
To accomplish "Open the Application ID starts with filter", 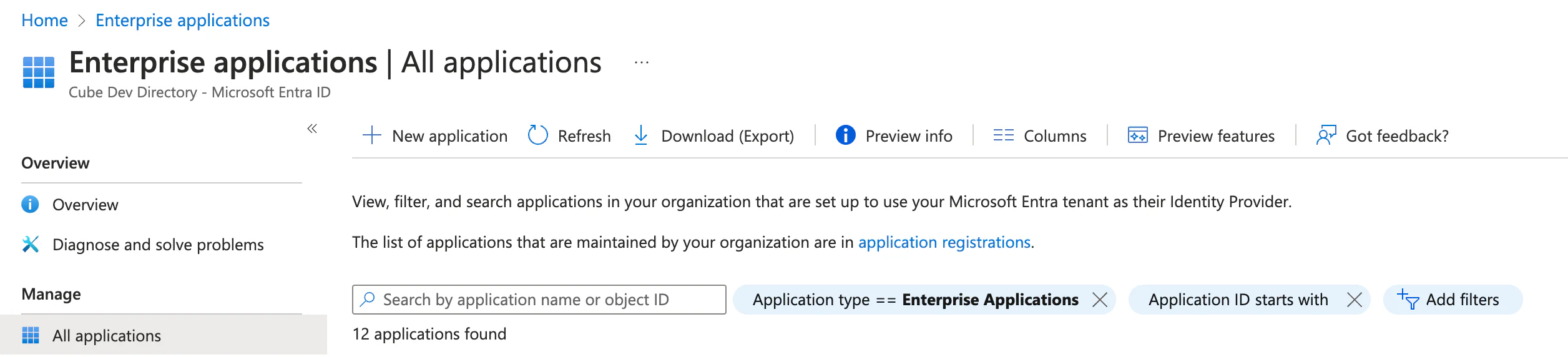I will [1238, 300].
